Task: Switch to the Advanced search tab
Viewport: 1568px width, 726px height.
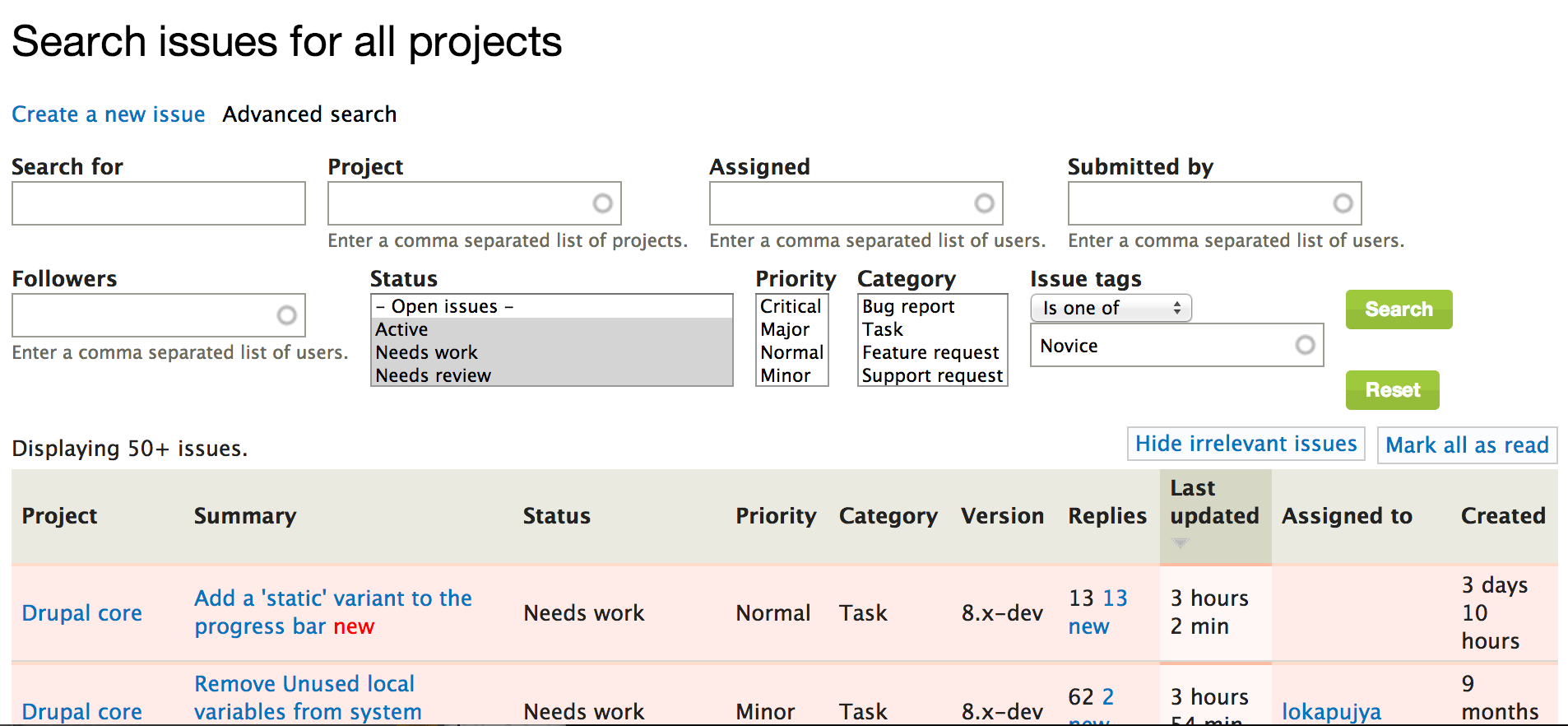Action: coord(309,114)
